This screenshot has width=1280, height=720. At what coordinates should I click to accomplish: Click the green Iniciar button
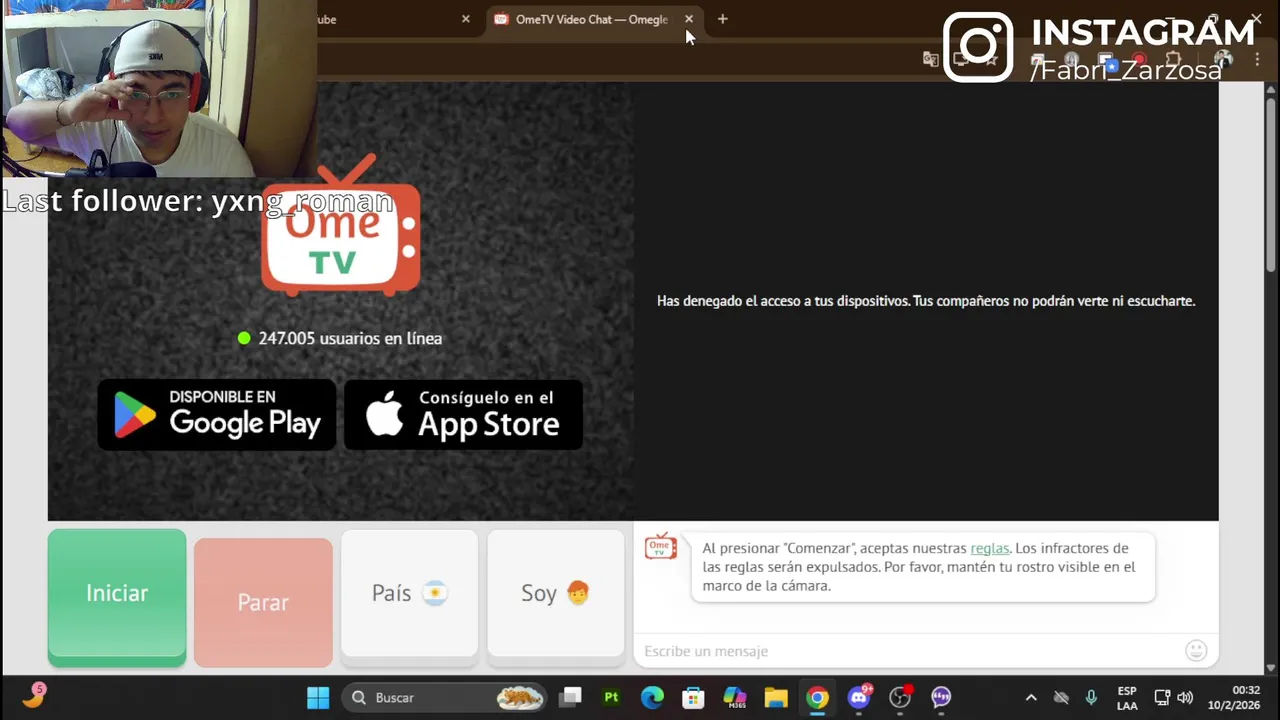[x=117, y=597]
